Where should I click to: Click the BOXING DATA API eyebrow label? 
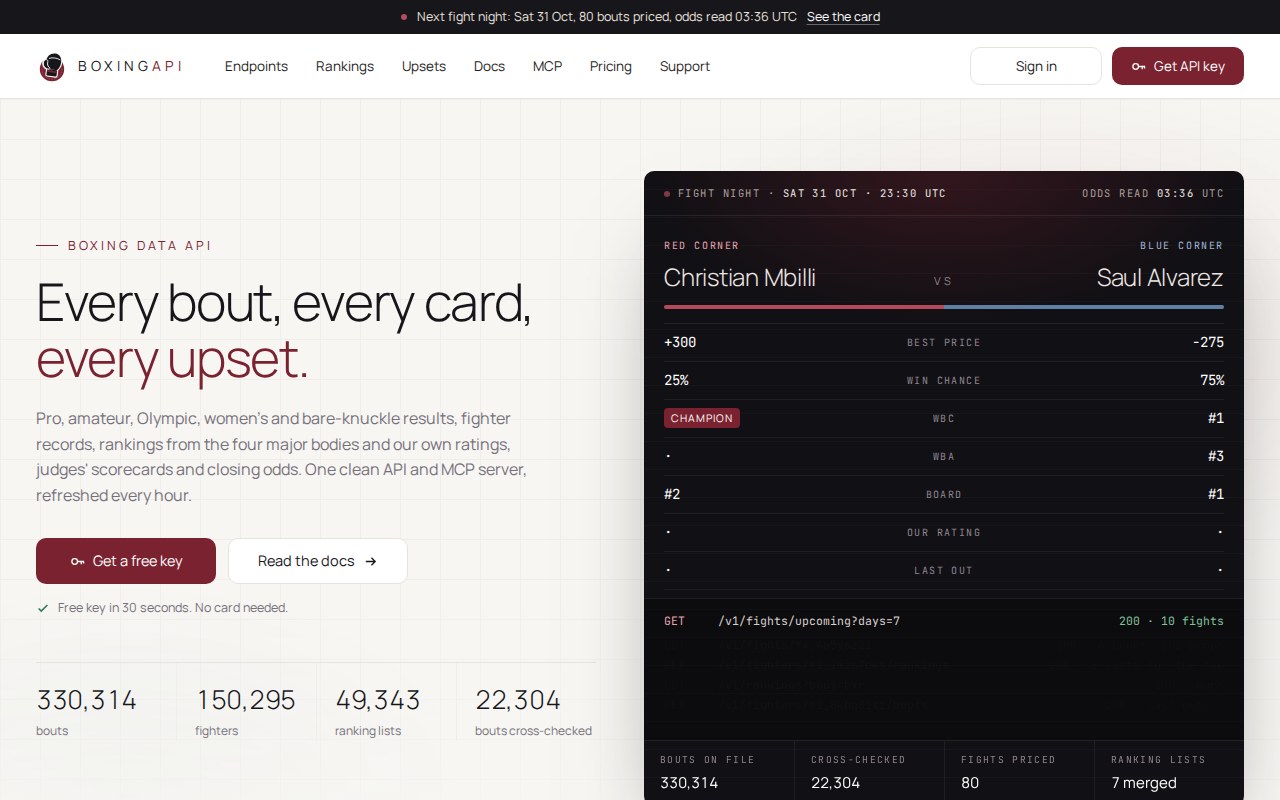pyautogui.click(x=140, y=245)
